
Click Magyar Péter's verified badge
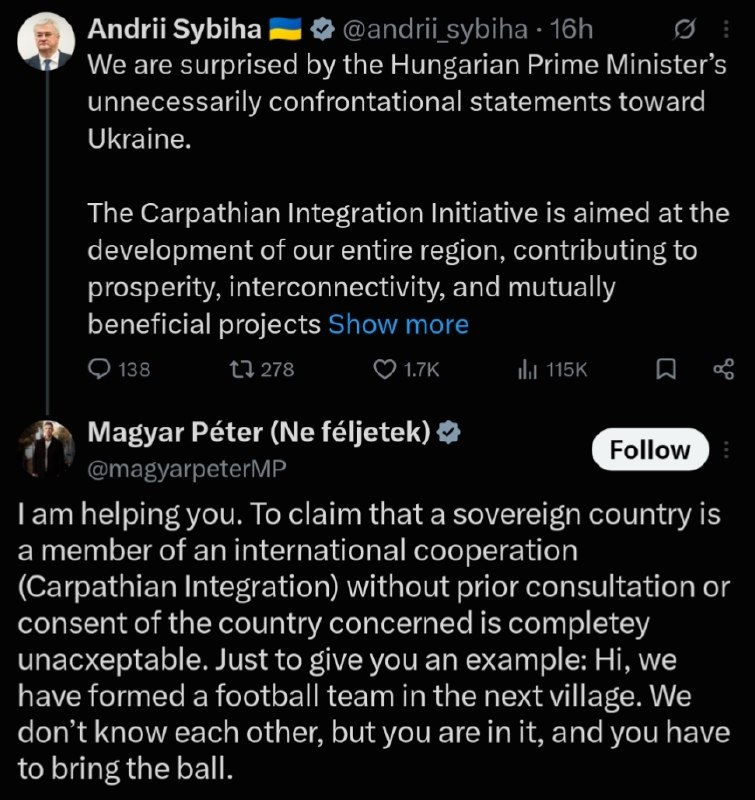click(448, 433)
